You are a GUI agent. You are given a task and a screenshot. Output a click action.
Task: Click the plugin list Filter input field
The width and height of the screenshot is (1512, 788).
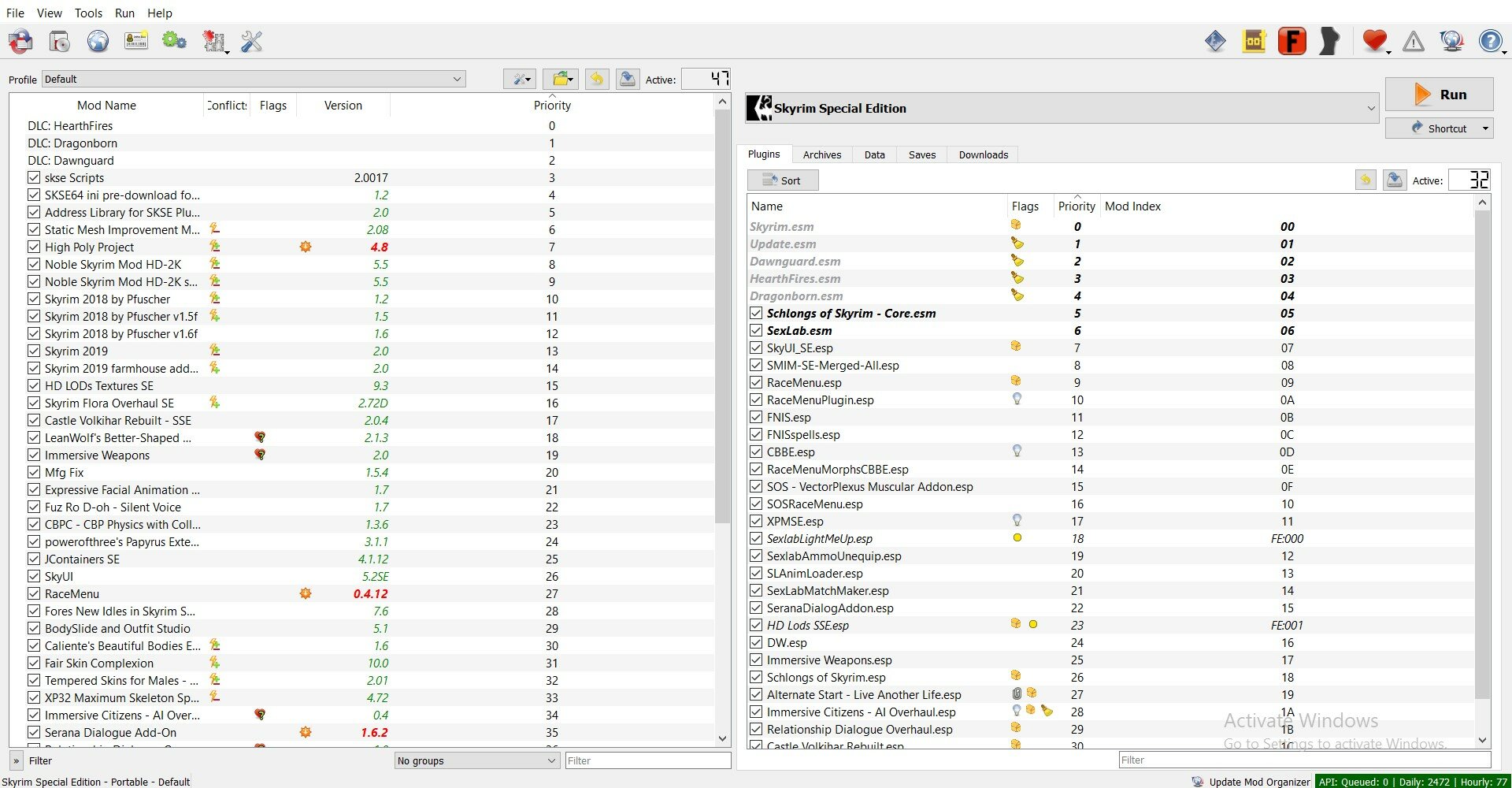click(1305, 760)
